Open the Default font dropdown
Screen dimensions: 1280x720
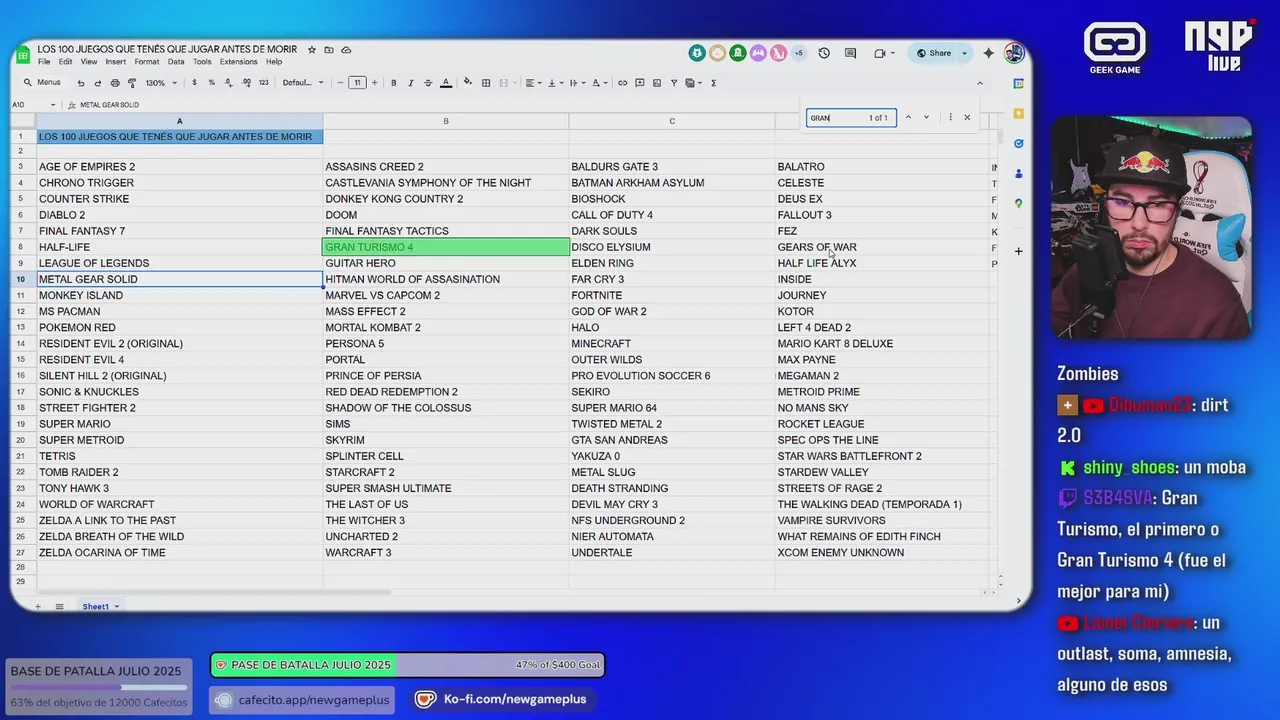tap(302, 83)
